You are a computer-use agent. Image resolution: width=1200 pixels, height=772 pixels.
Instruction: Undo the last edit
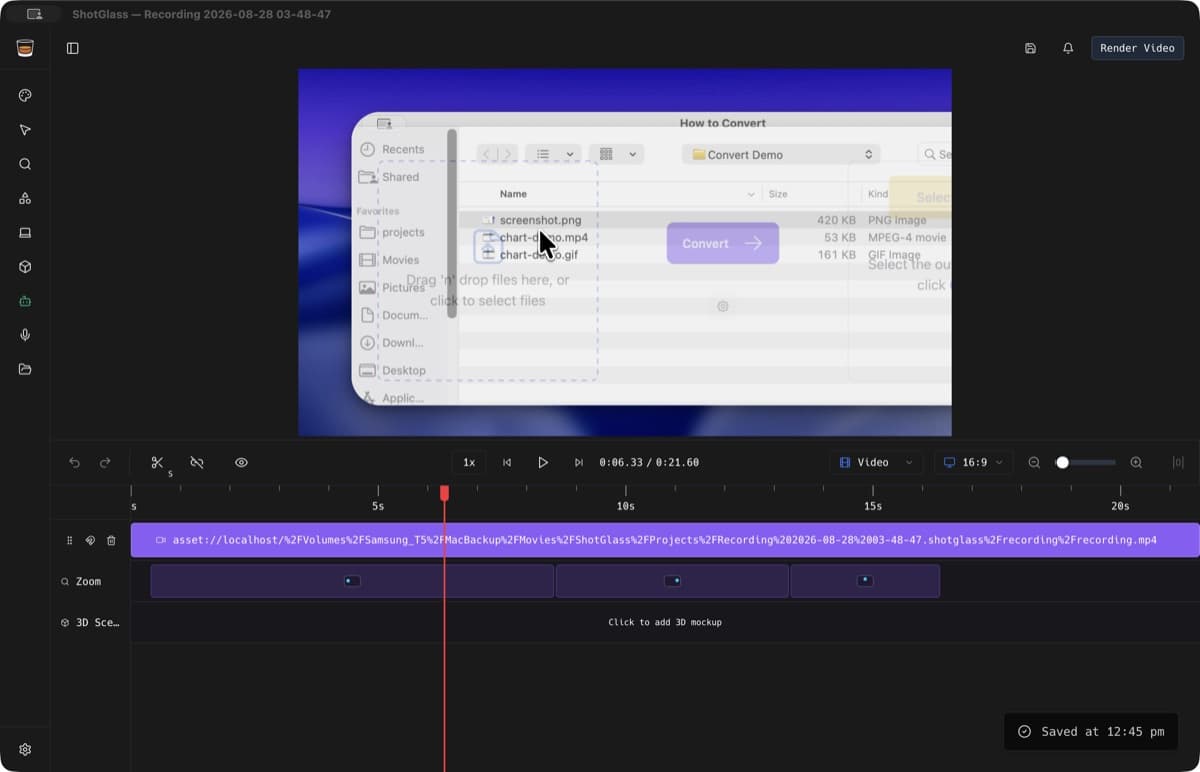coord(74,463)
